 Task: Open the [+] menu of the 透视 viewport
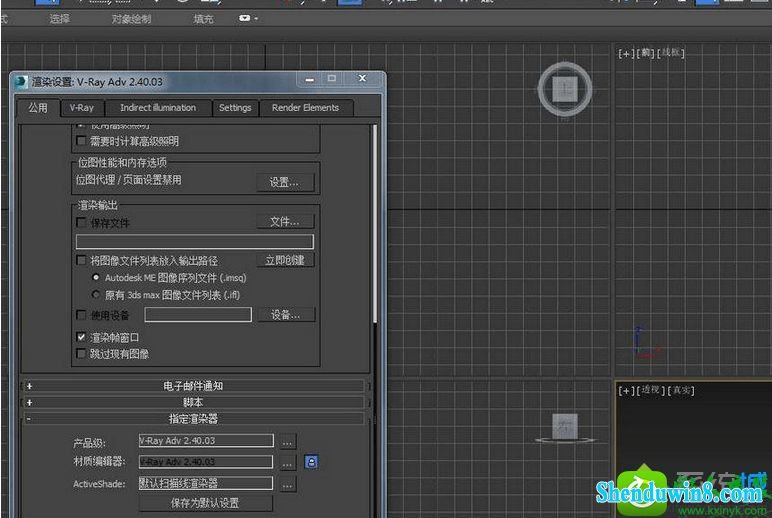(x=626, y=390)
